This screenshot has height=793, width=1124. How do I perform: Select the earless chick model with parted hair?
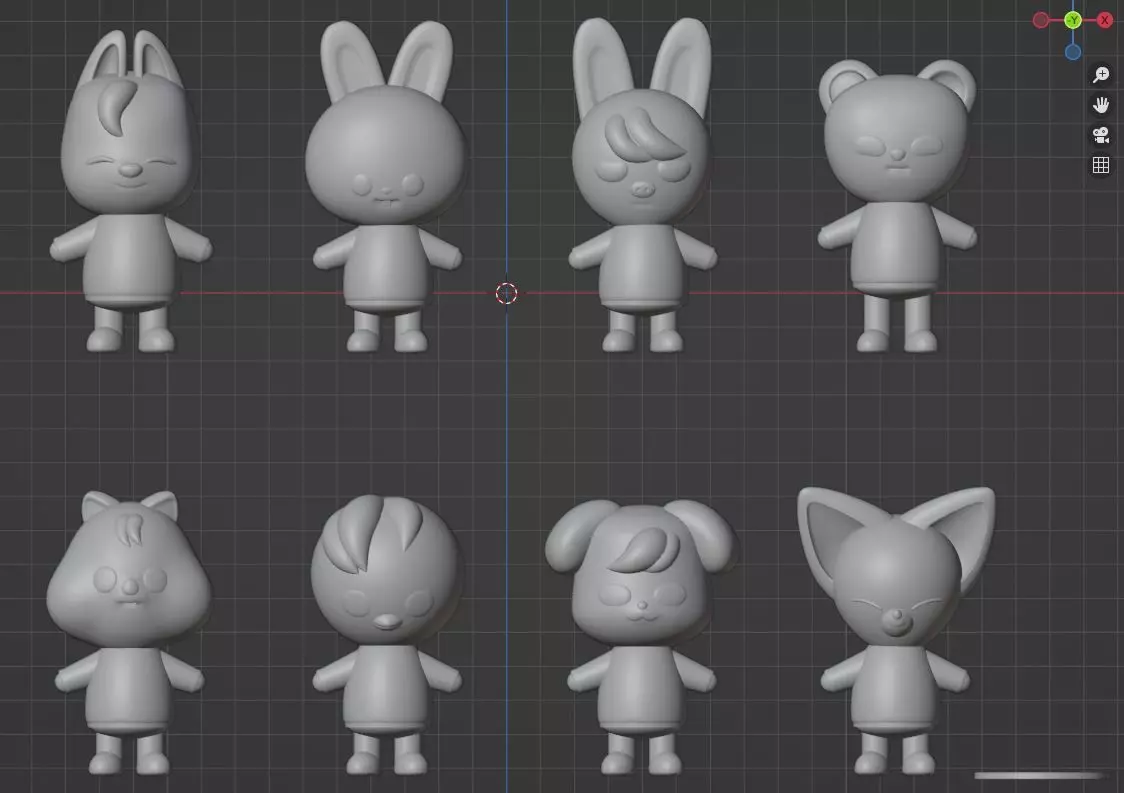[x=386, y=635]
